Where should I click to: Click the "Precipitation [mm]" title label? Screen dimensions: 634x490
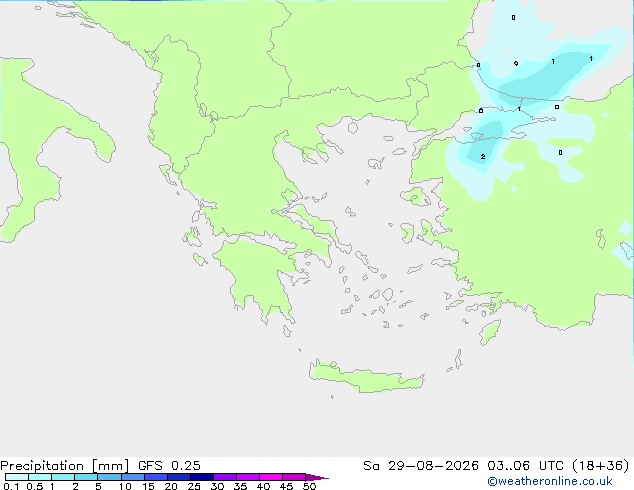click(65, 466)
